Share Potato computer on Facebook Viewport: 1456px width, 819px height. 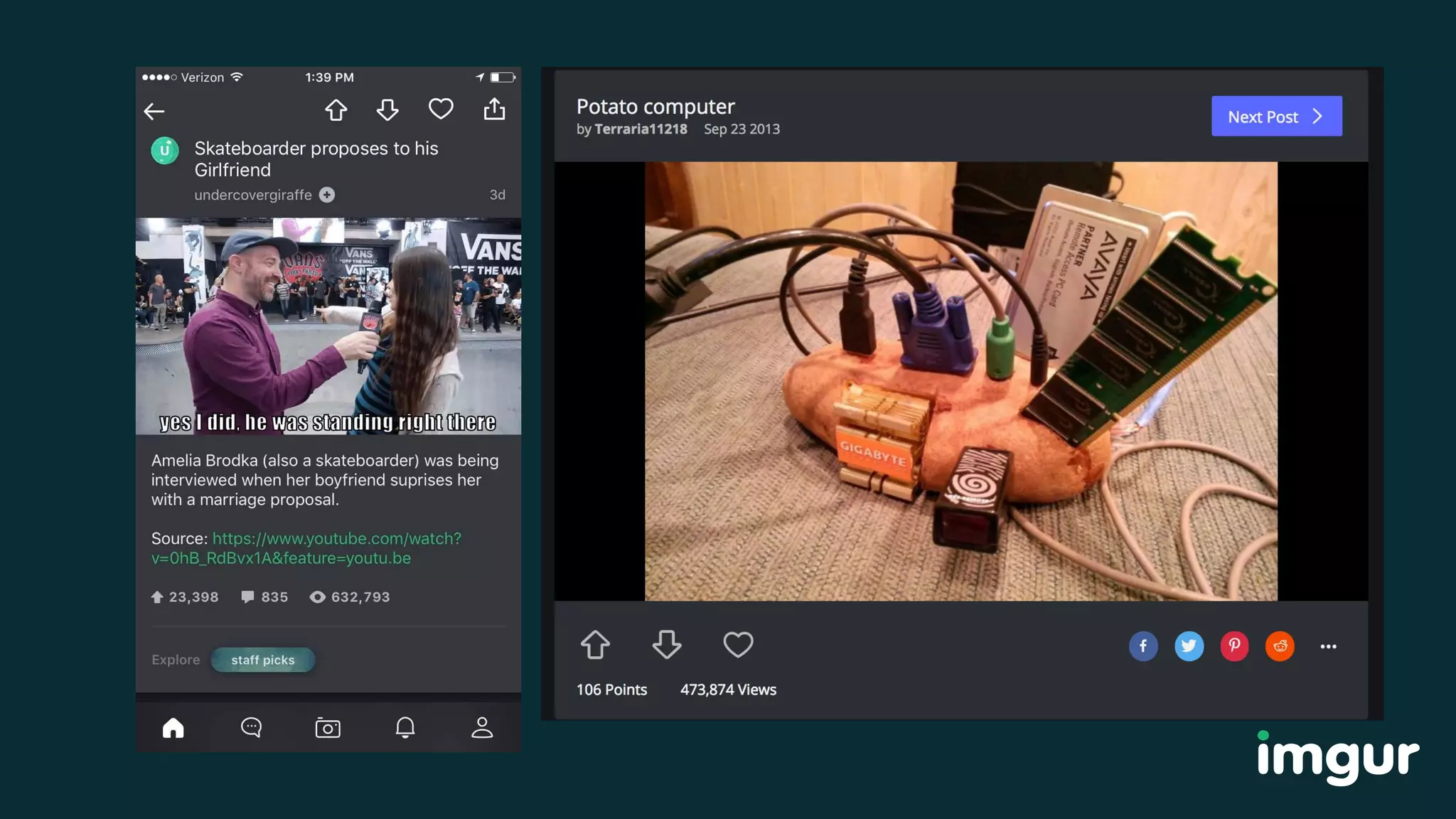[1143, 646]
